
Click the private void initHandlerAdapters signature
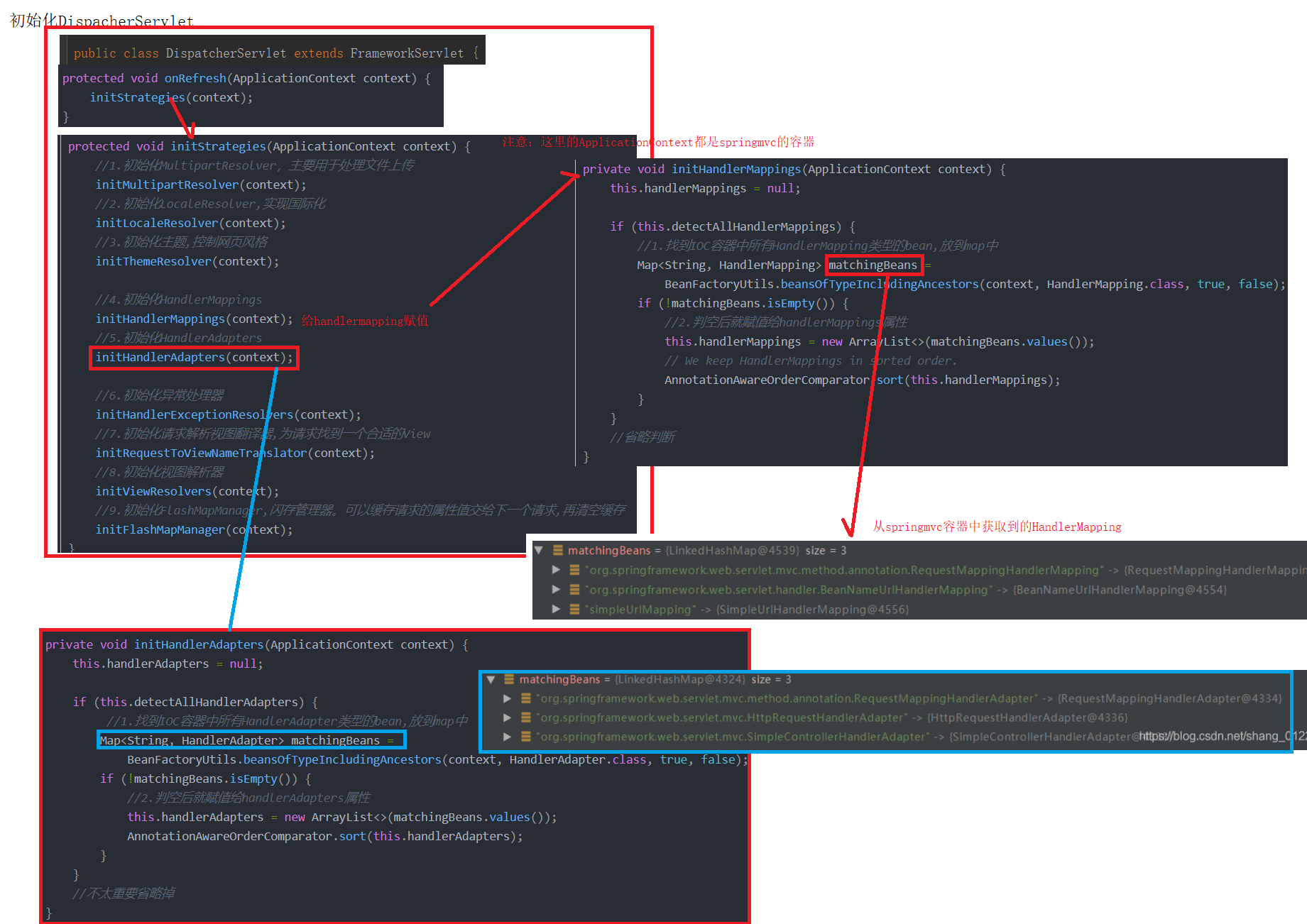click(257, 644)
